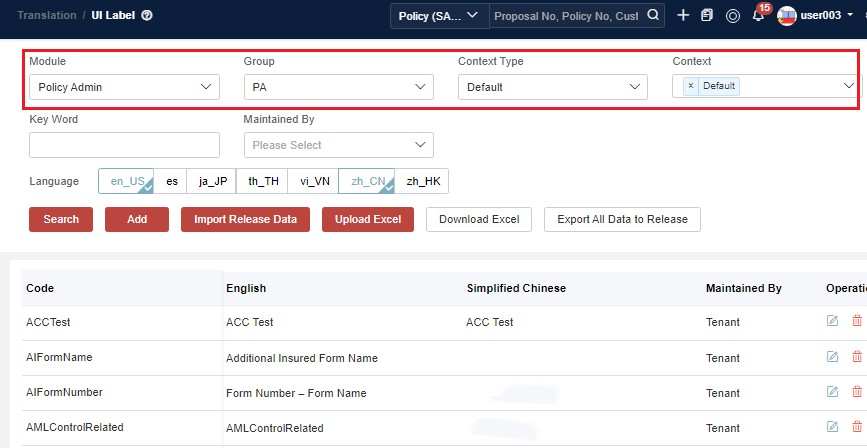Delete the AIFormName row
This screenshot has width=867, height=448.
tap(856, 357)
